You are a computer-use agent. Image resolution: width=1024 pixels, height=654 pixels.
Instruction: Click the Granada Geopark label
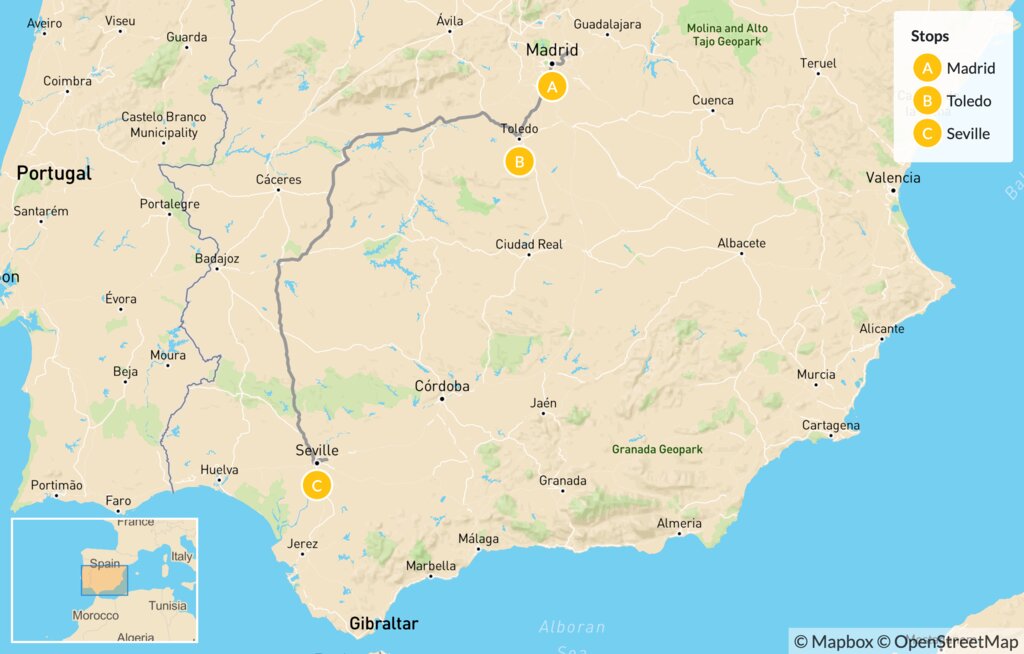[x=657, y=450]
